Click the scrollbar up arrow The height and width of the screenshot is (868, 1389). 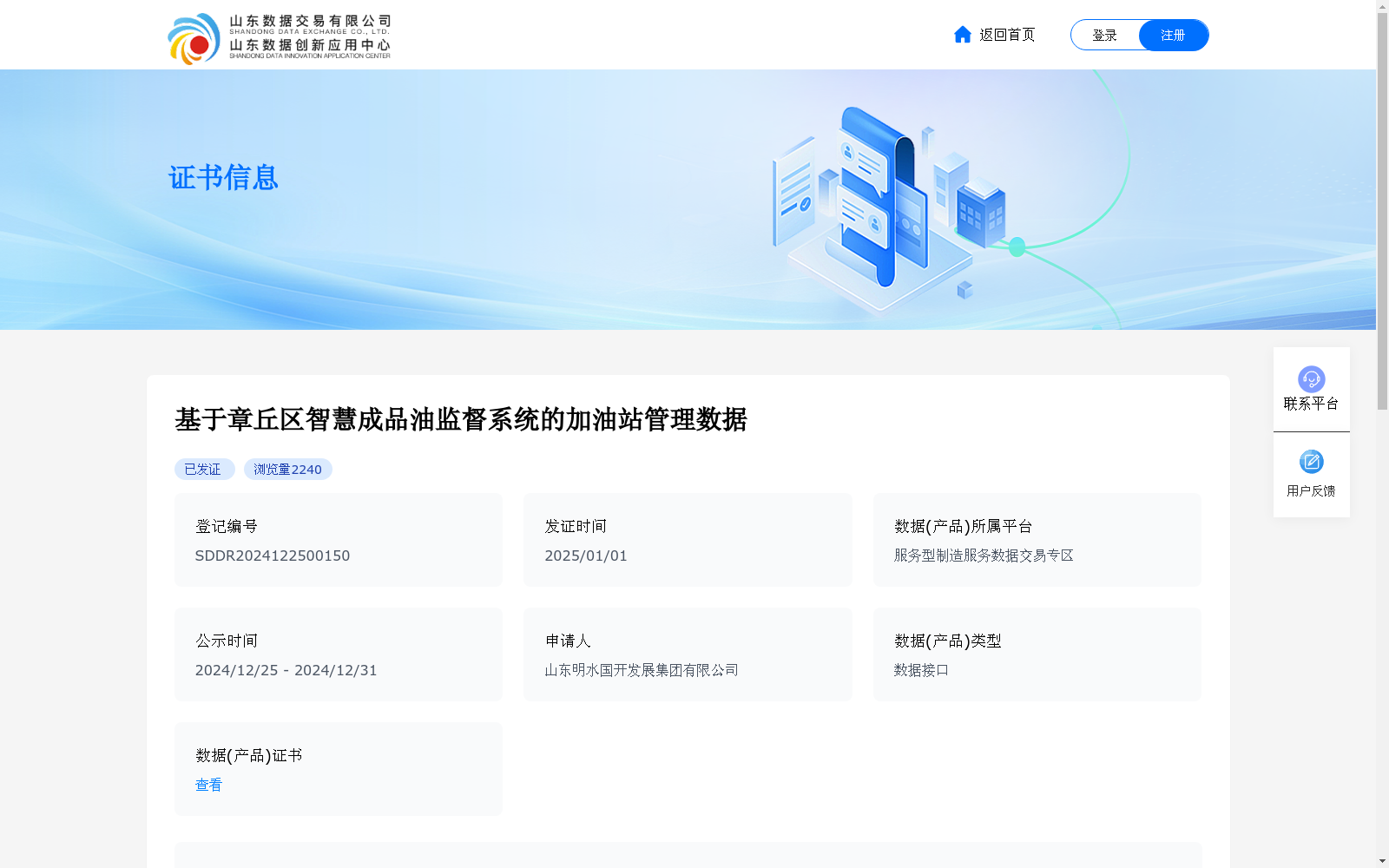coord(1382,6)
